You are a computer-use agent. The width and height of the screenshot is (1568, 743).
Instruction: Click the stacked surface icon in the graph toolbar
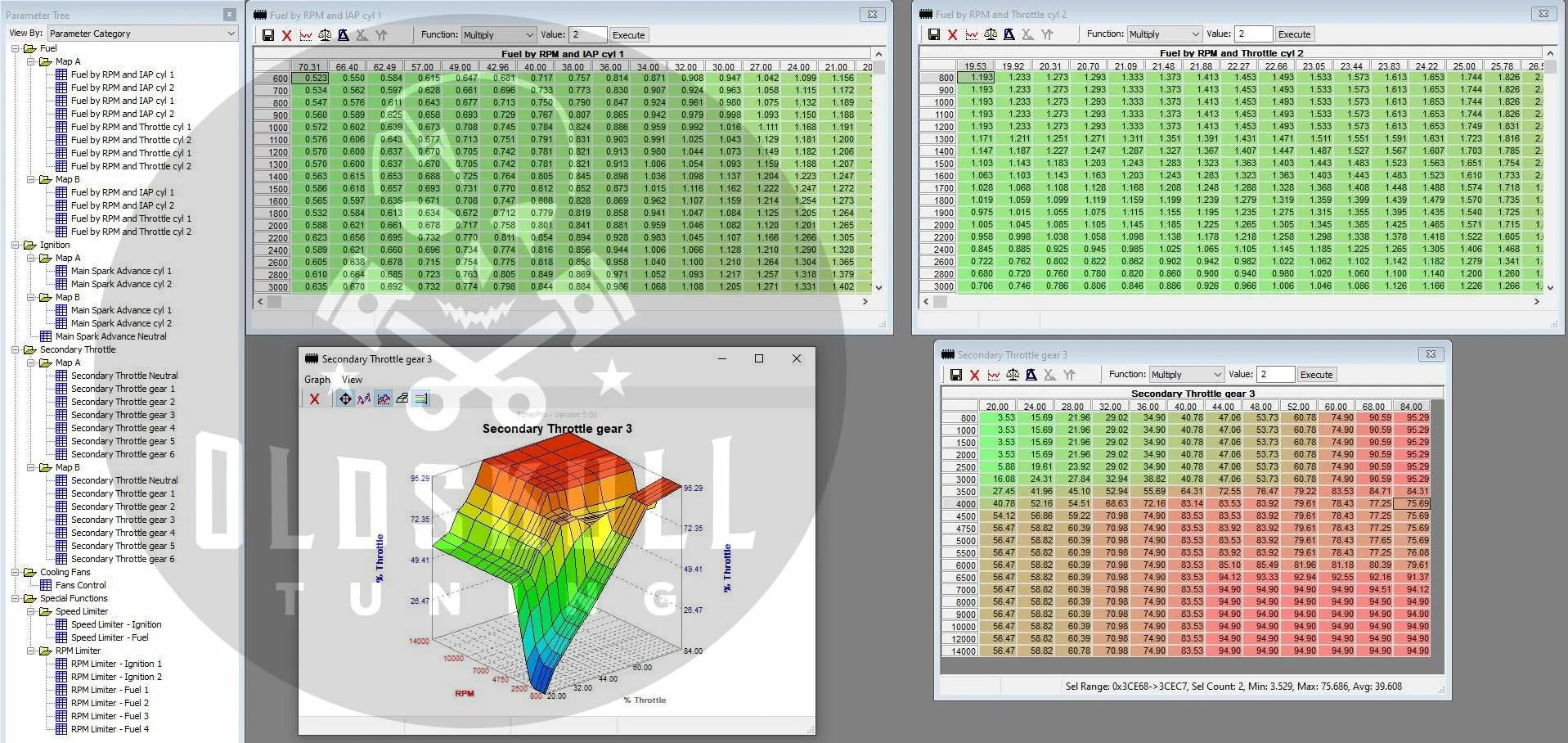402,399
